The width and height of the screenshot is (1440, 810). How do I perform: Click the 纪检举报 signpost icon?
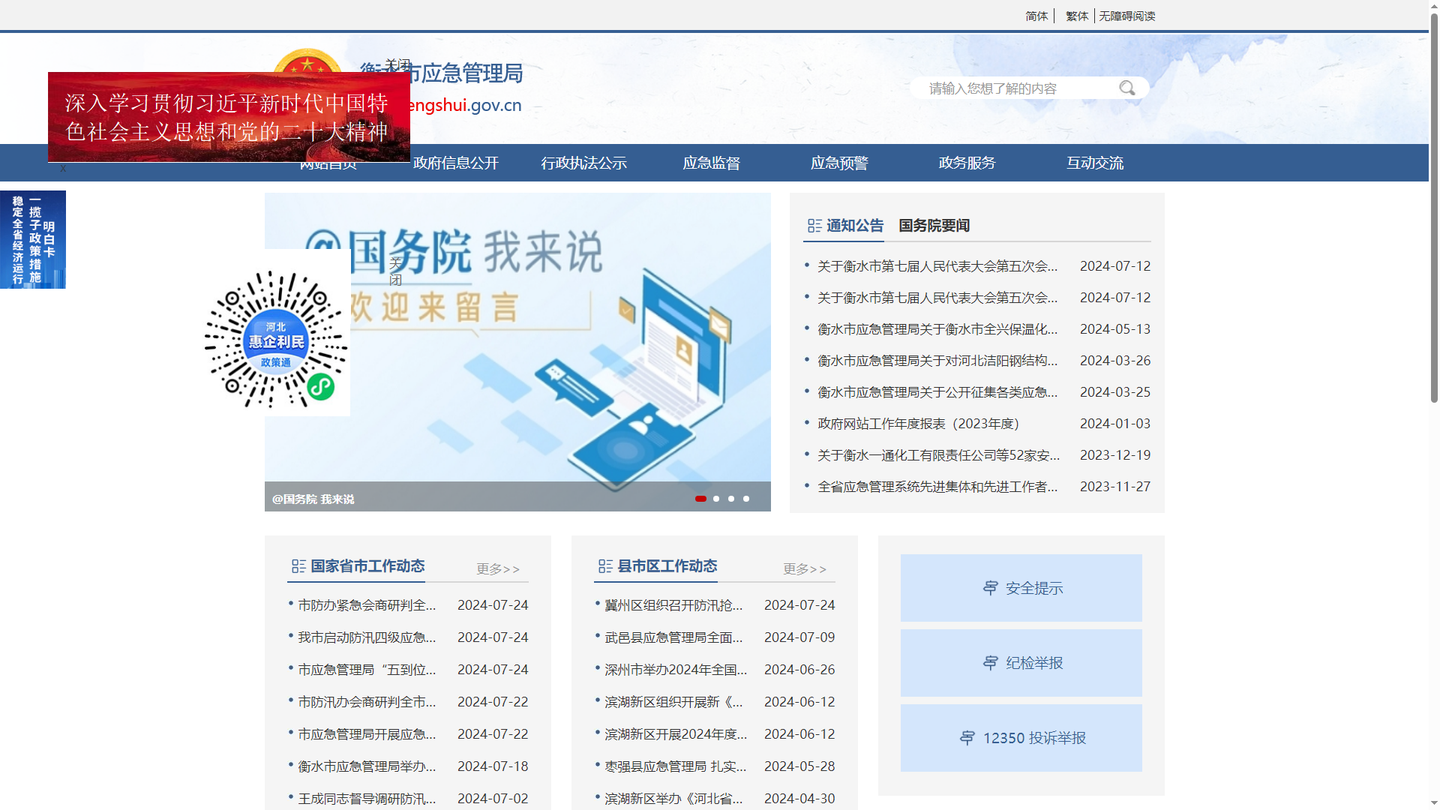(x=990, y=663)
